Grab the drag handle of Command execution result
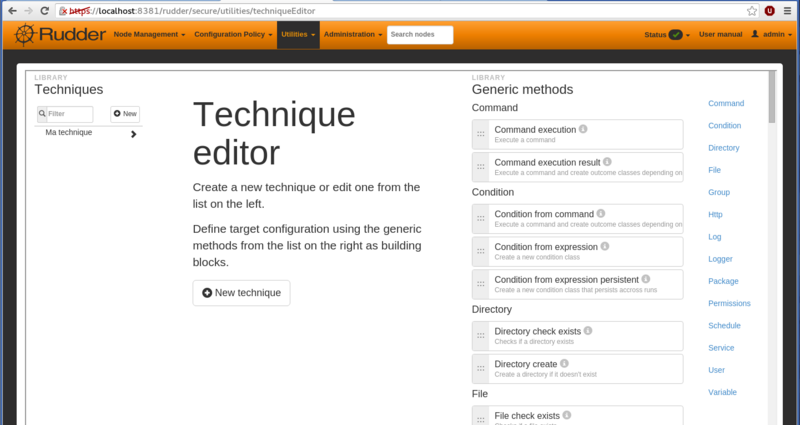The image size is (800, 425). click(x=481, y=167)
